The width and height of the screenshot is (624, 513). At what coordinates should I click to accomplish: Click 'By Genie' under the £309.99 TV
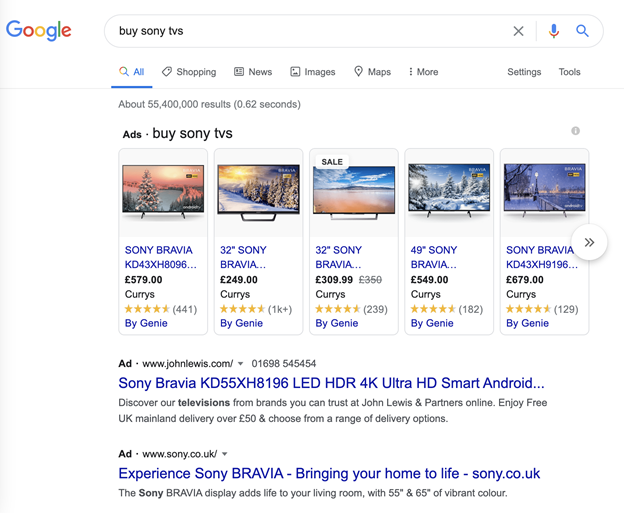point(337,323)
